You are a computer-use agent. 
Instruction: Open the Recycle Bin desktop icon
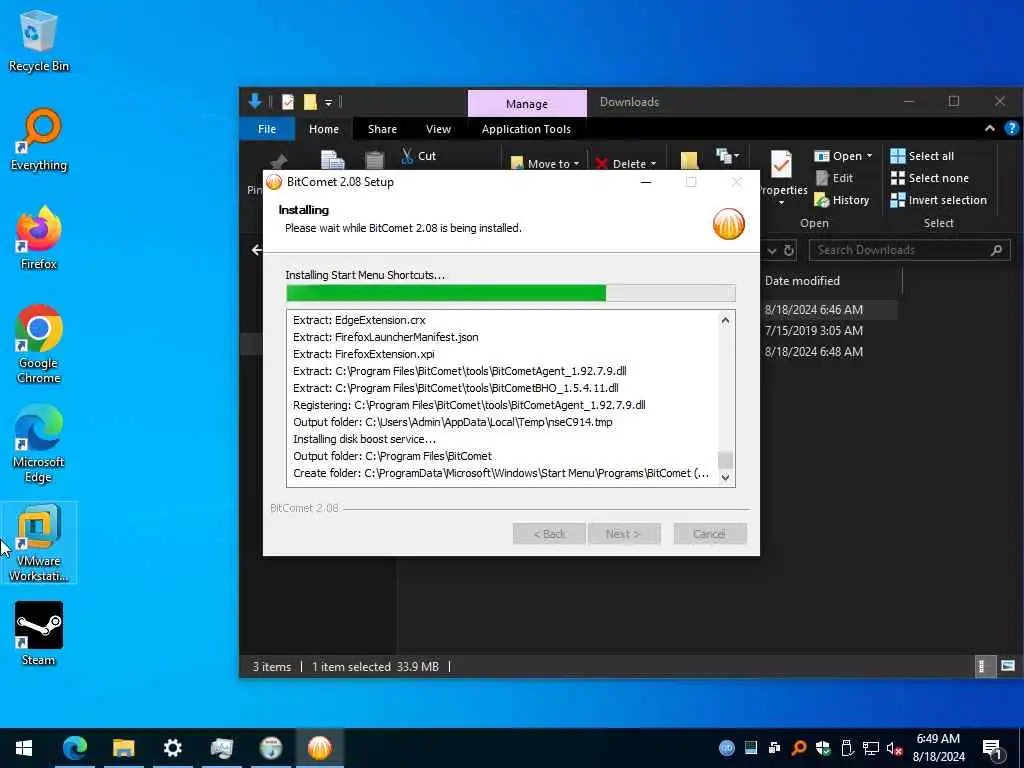[x=39, y=41]
